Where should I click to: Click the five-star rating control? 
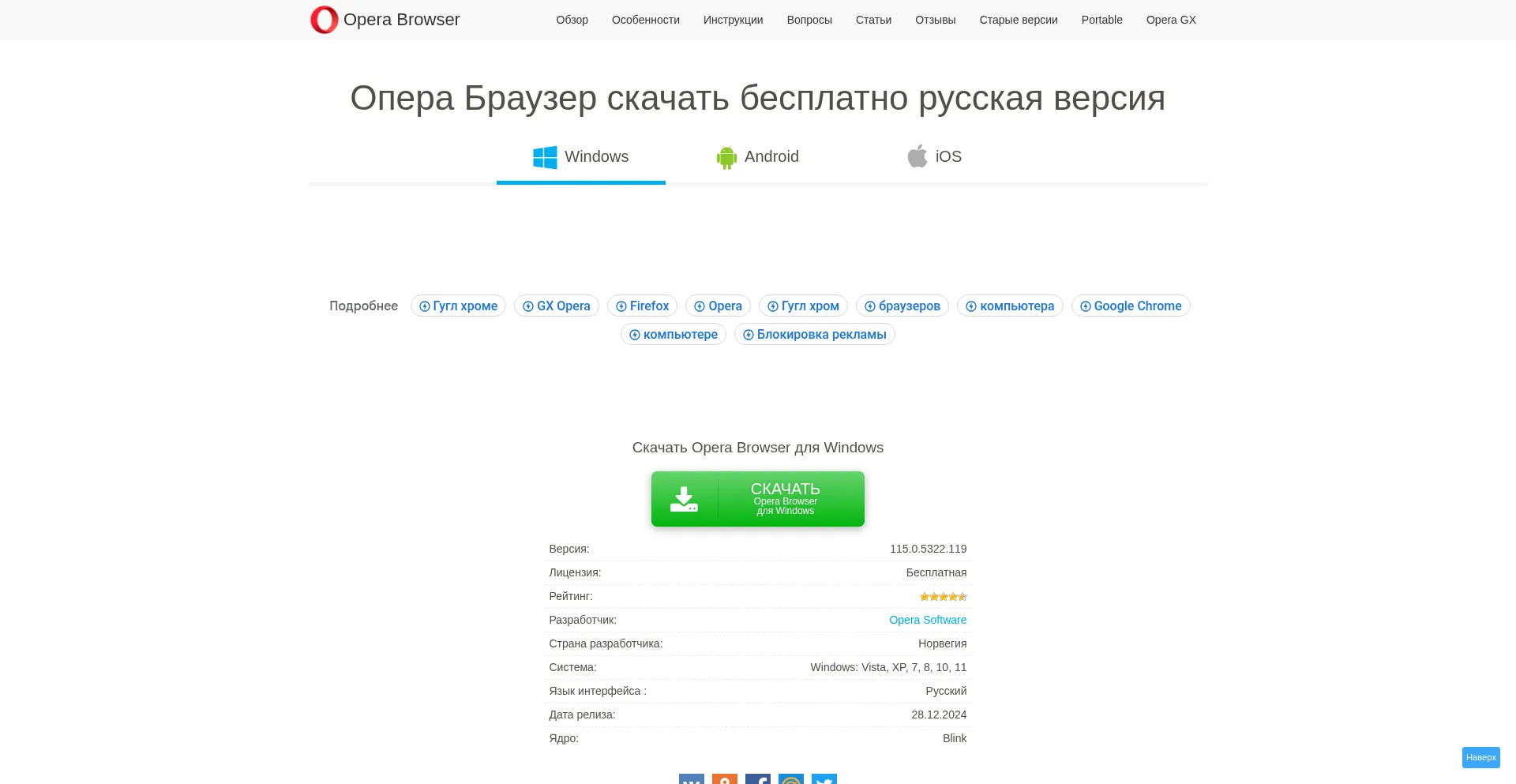[x=943, y=596]
